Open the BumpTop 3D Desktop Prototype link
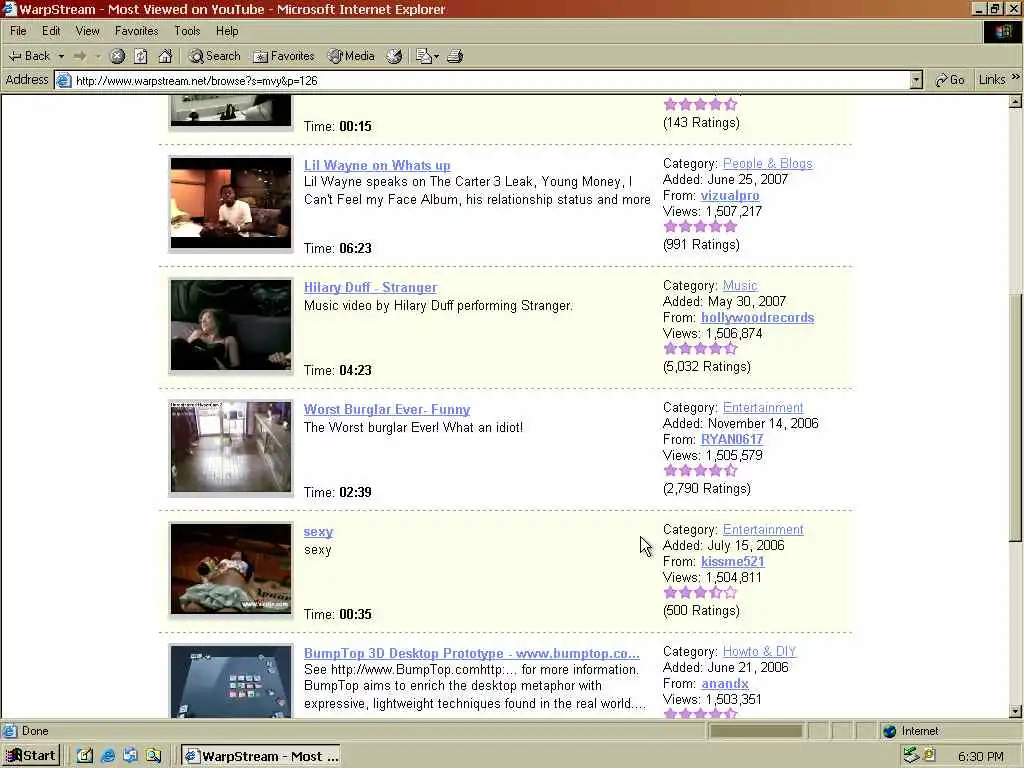This screenshot has width=1024, height=768. pos(472,653)
